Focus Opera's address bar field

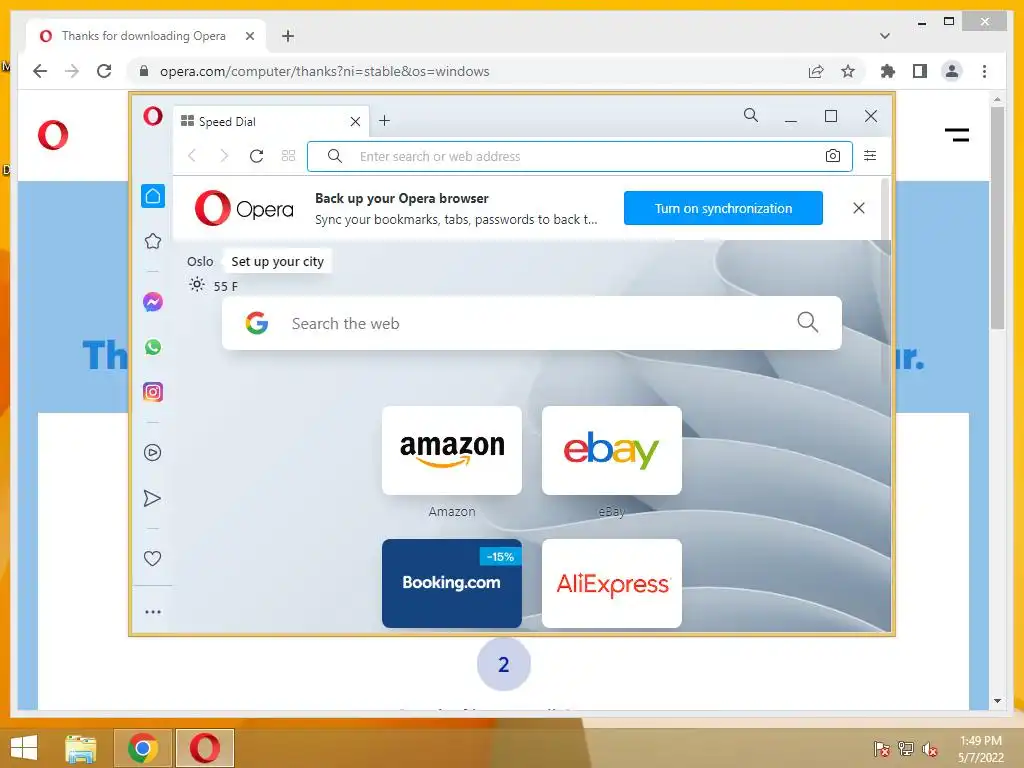[x=579, y=156]
